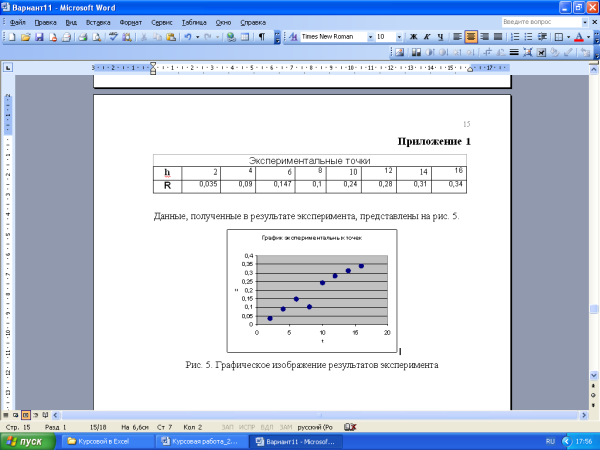Click the Paste clipboard icon
This screenshot has height=450, width=600.
point(171,37)
